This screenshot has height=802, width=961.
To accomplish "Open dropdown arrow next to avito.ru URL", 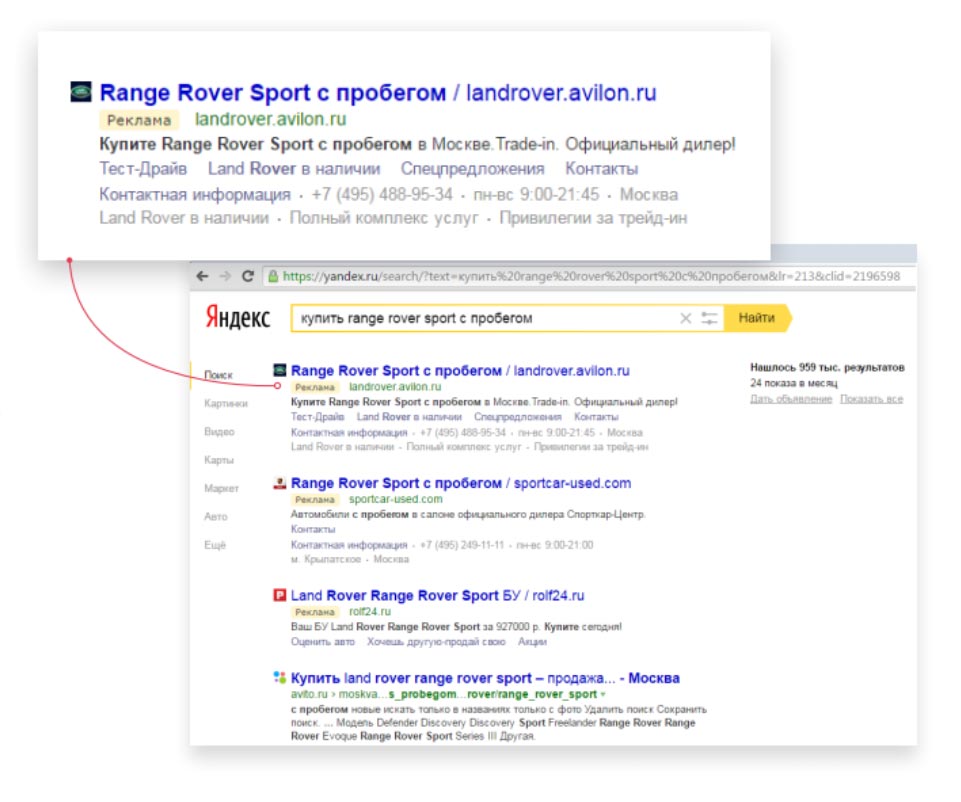I will click(x=602, y=694).
